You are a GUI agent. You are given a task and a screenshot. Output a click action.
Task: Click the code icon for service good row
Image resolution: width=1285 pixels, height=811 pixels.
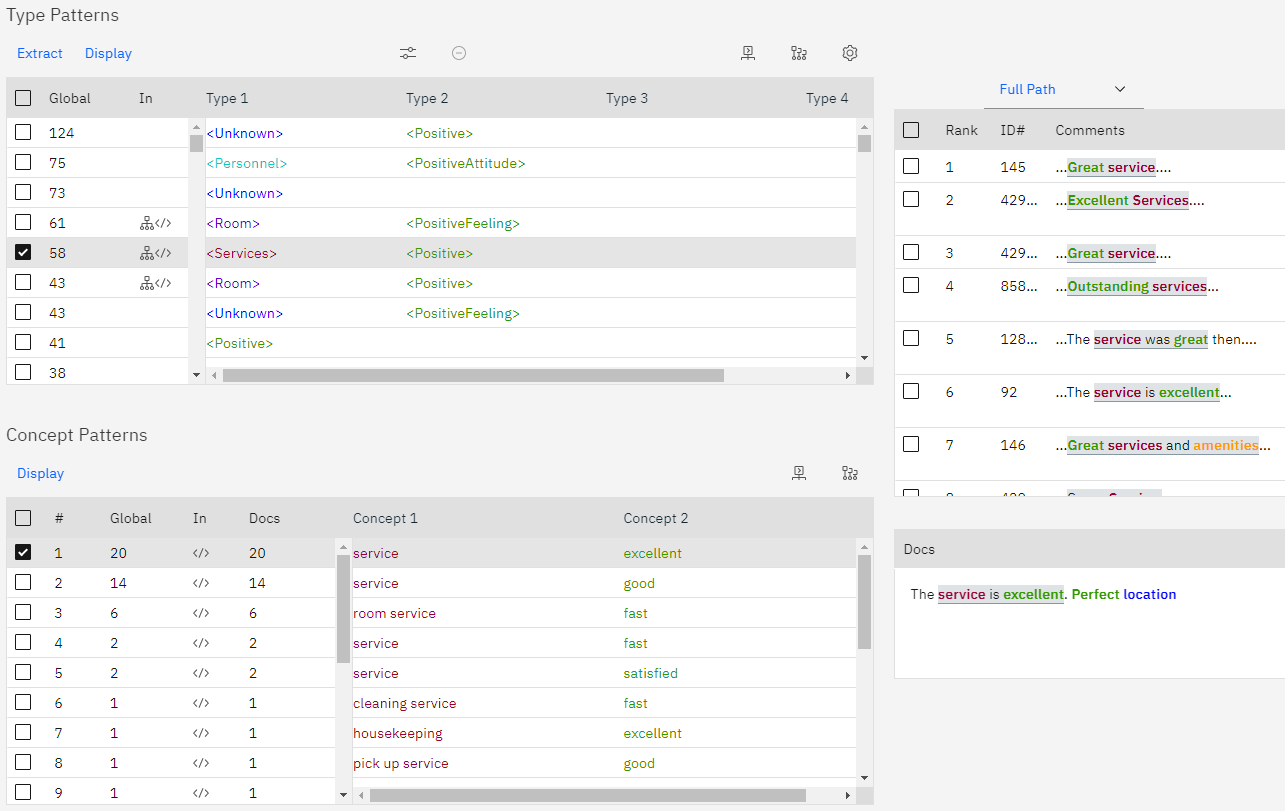(201, 583)
